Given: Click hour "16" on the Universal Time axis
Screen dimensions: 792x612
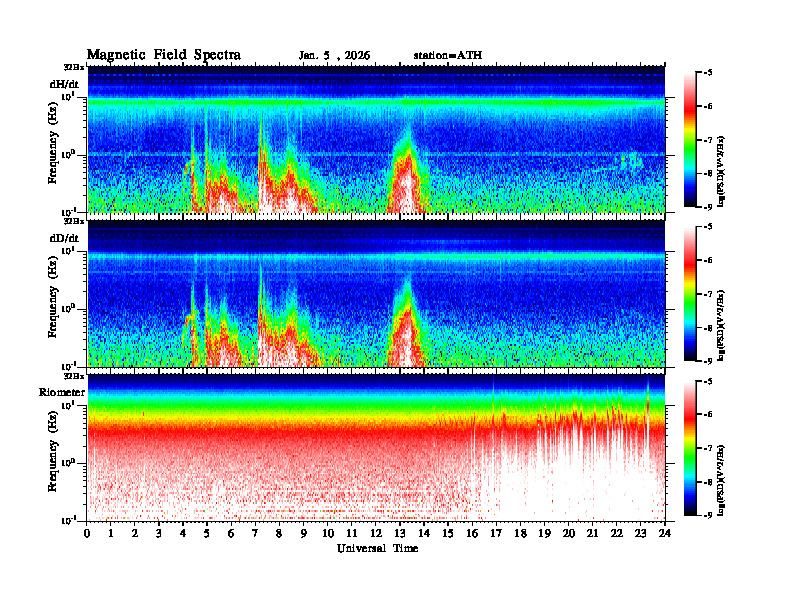Looking at the screenshot, I should pyautogui.click(x=472, y=534).
